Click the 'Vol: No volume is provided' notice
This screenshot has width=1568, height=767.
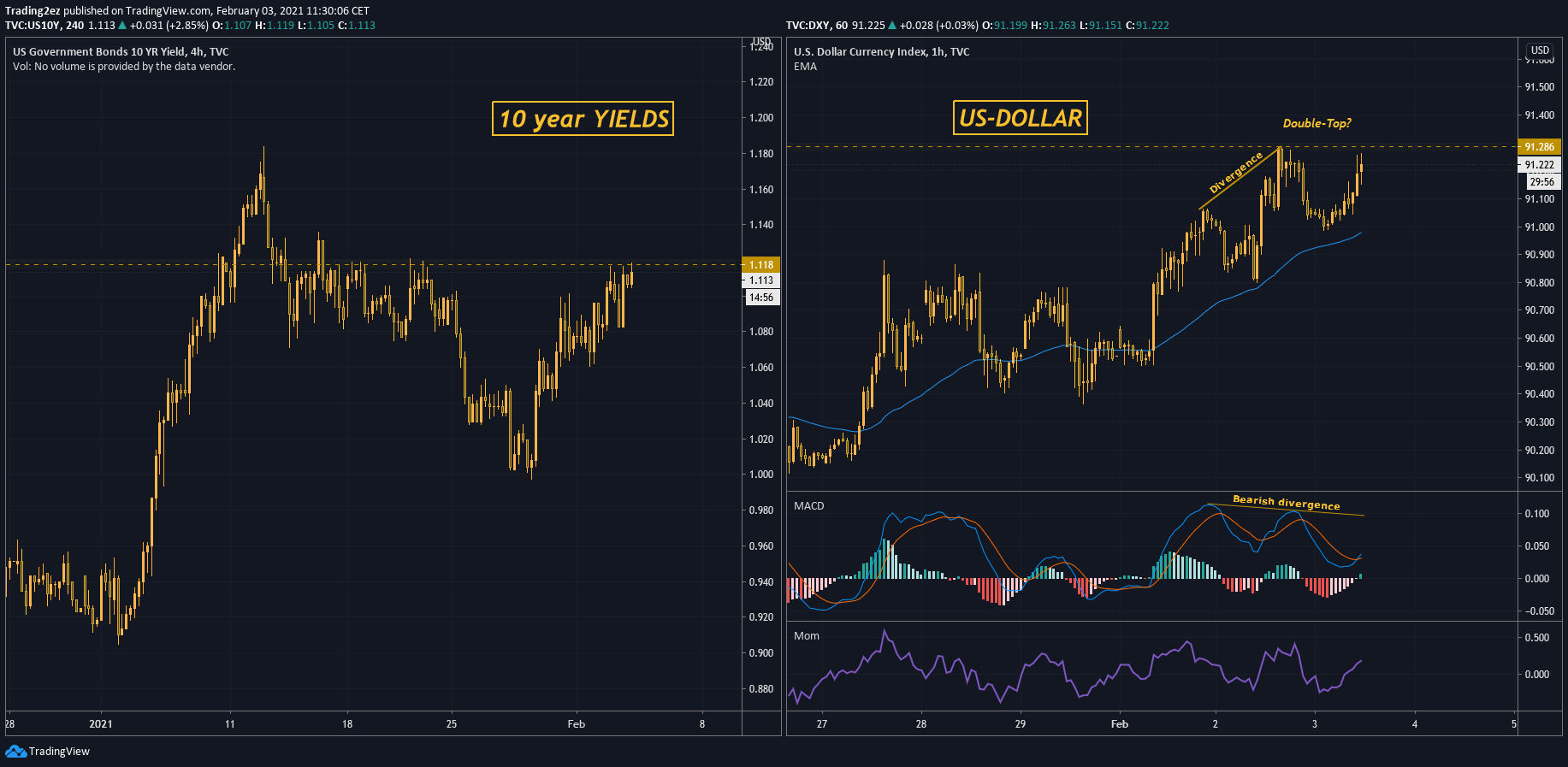(124, 66)
